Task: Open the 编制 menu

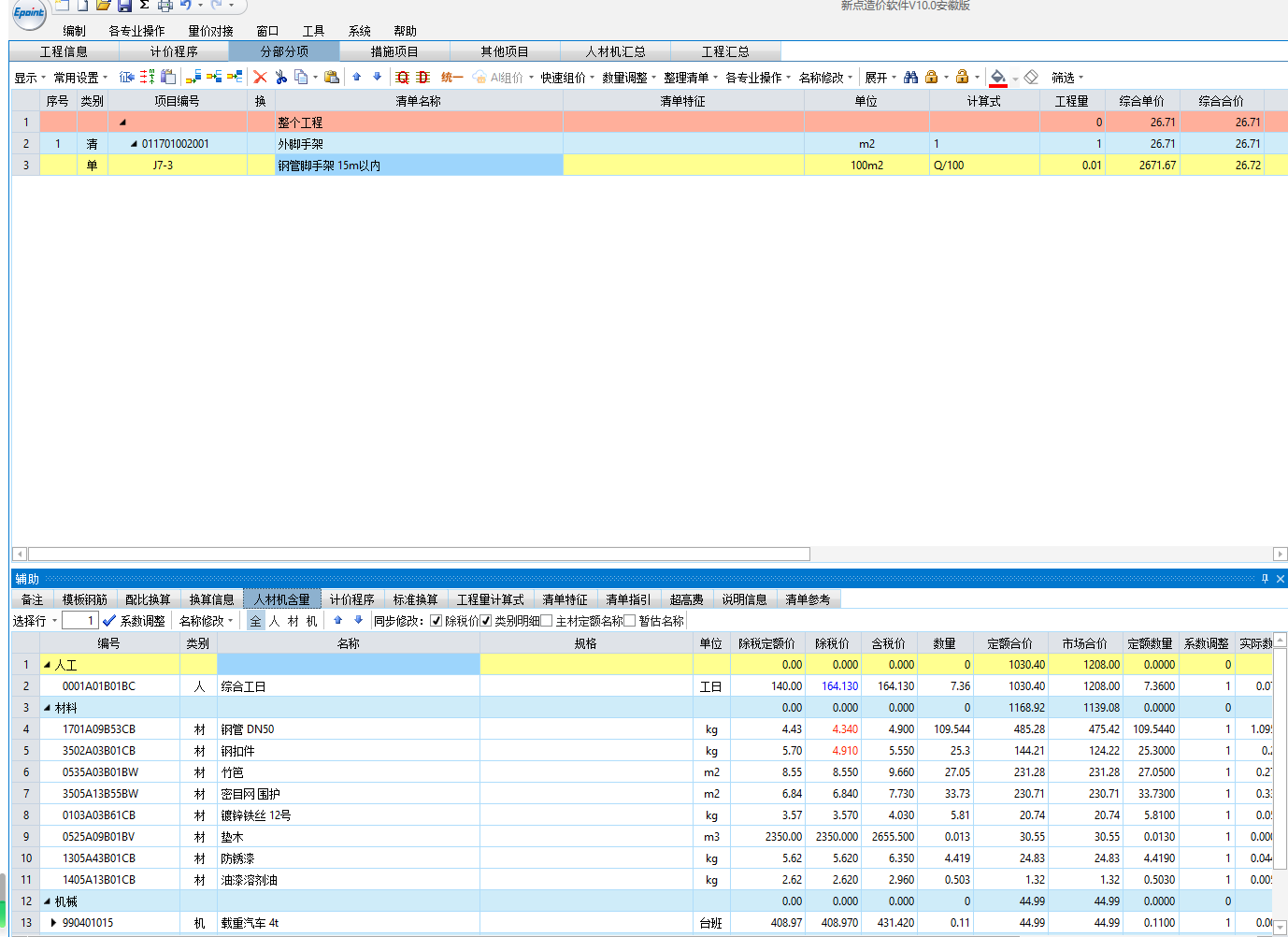Action: [75, 31]
